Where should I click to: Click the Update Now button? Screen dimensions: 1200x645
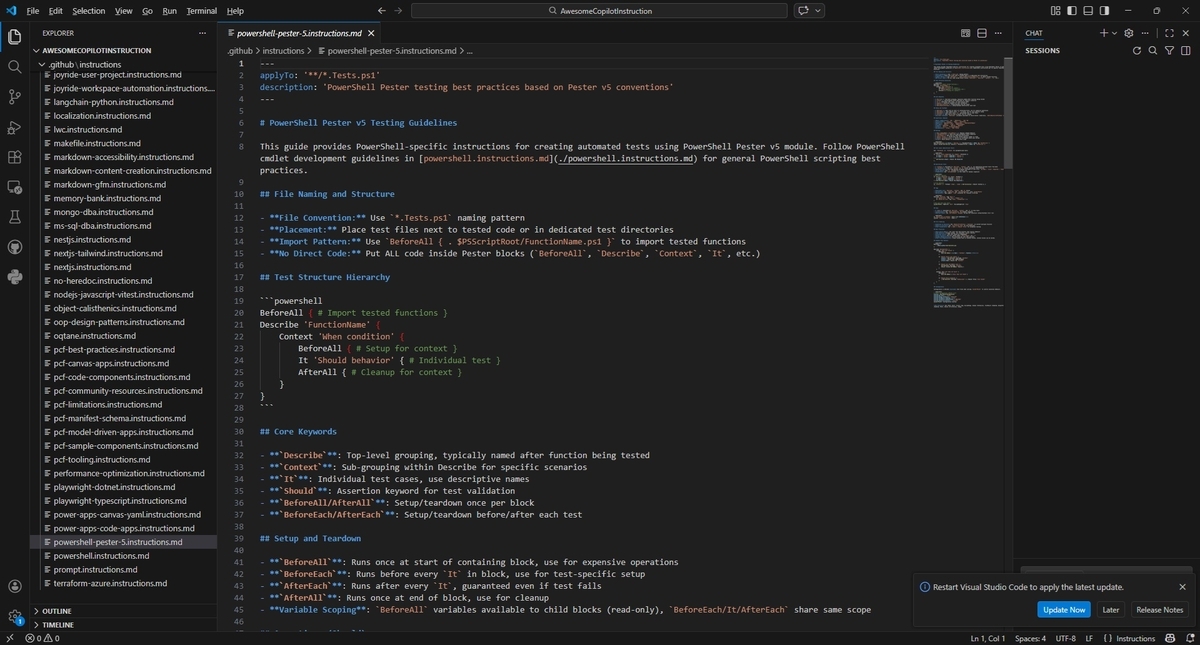point(1064,609)
